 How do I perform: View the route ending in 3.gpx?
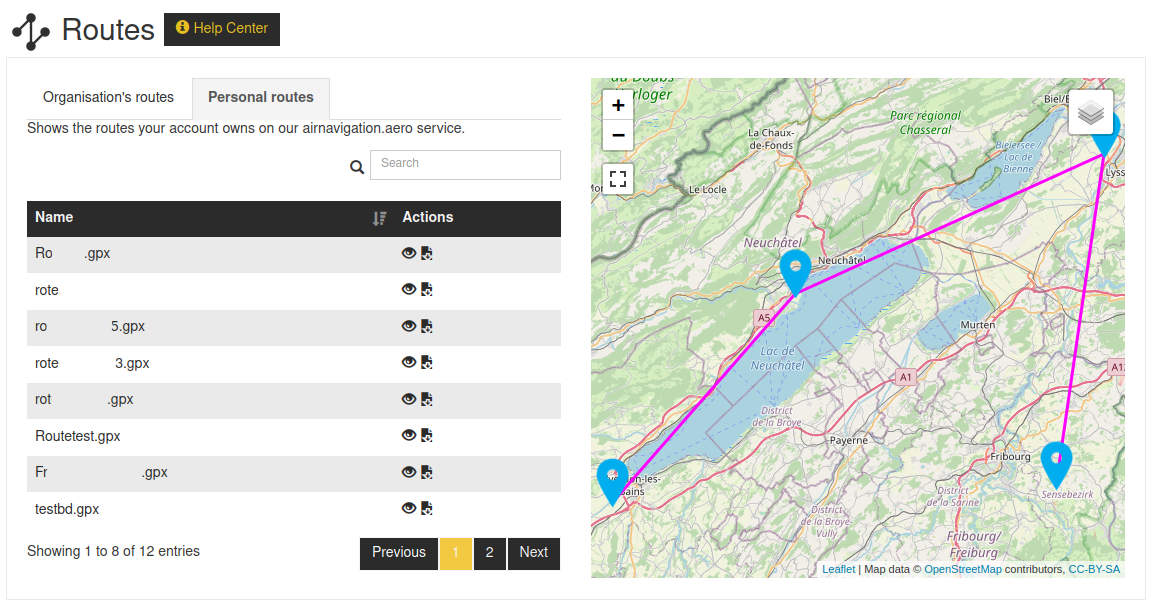pos(409,362)
